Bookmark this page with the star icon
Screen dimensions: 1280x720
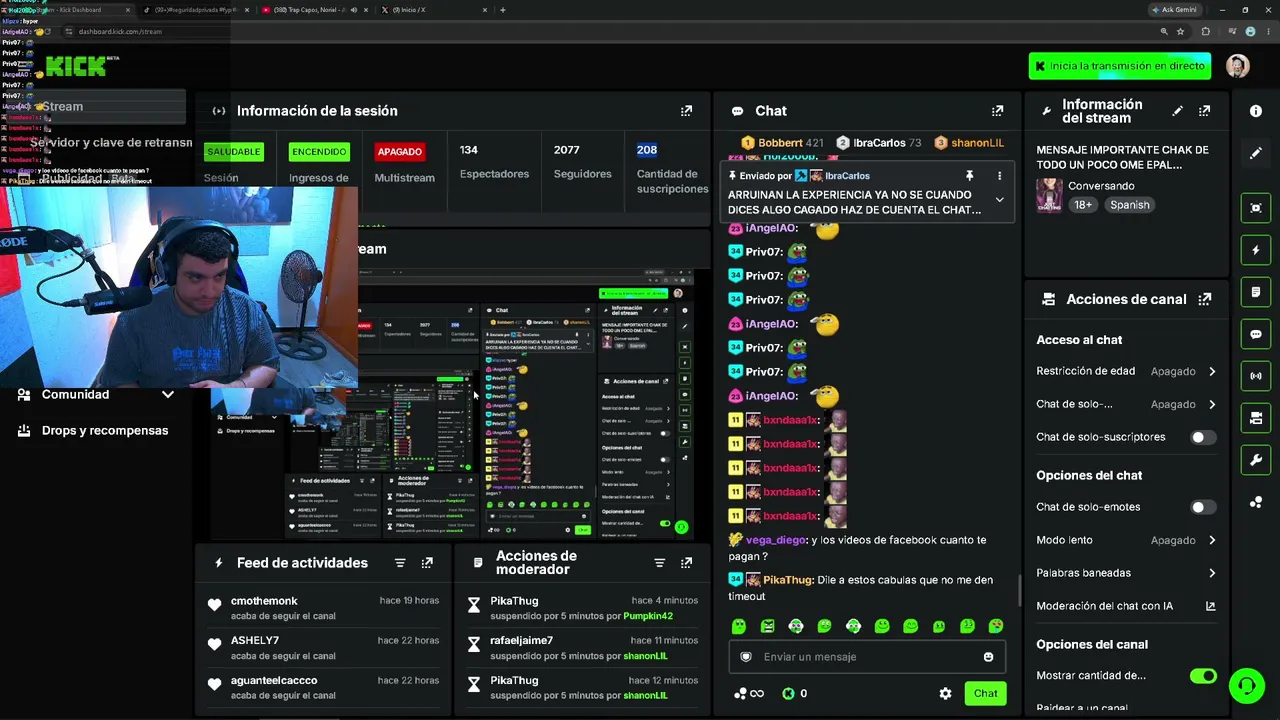(x=1181, y=31)
